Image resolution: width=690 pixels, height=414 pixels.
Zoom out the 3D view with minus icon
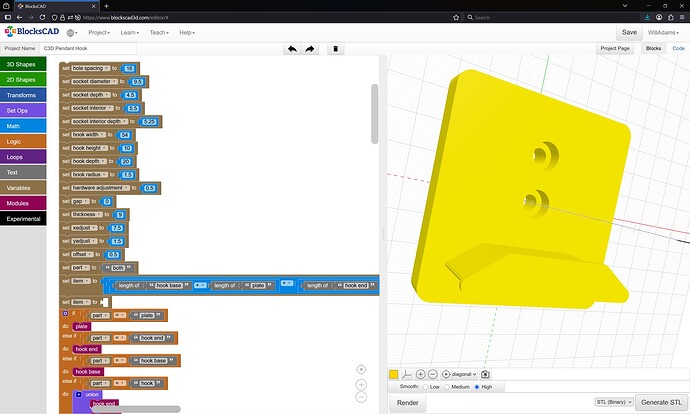point(433,374)
